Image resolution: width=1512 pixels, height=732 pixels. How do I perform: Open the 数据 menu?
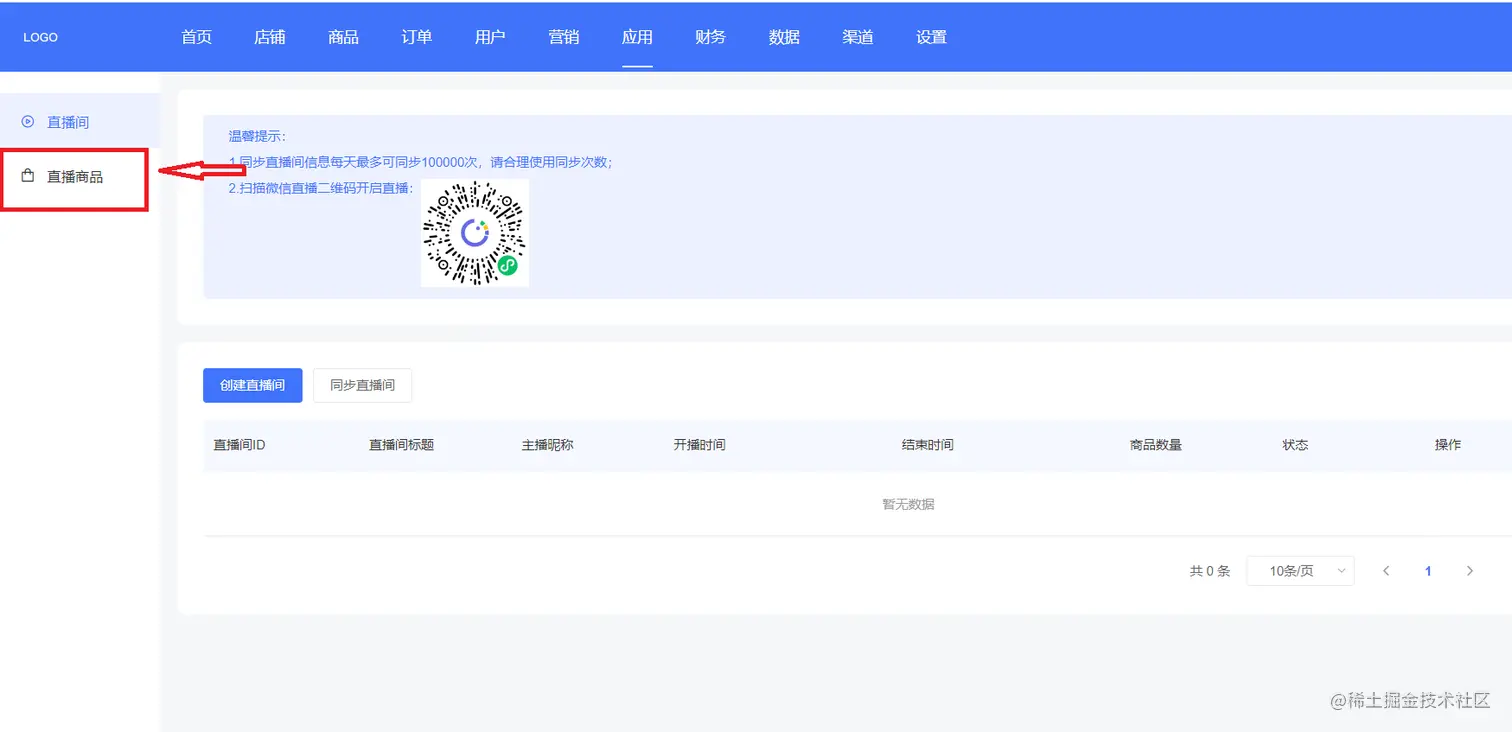(784, 37)
